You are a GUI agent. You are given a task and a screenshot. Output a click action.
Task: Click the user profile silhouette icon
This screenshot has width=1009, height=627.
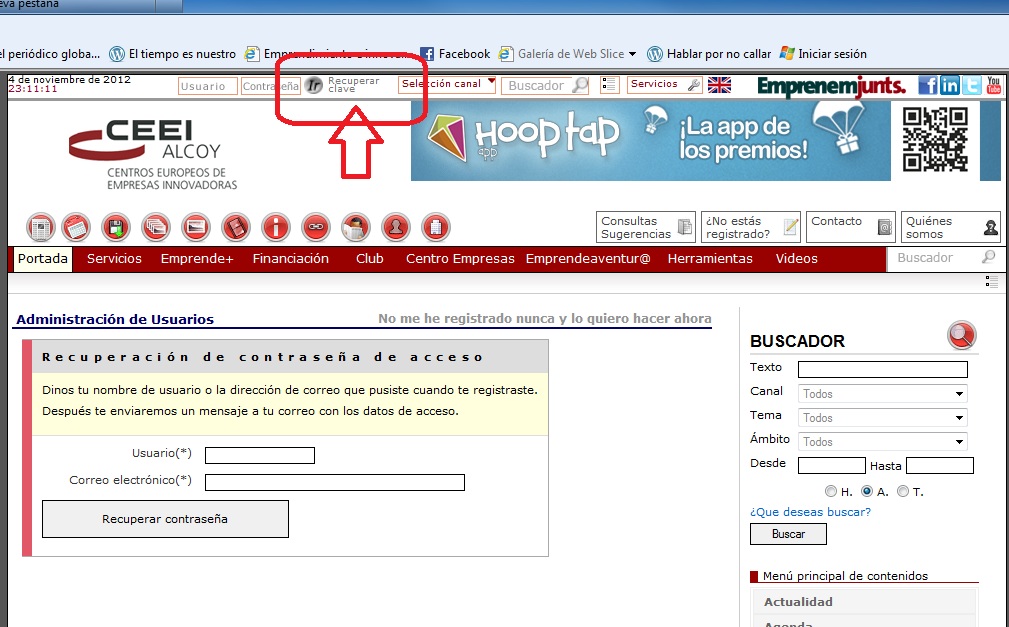click(396, 227)
